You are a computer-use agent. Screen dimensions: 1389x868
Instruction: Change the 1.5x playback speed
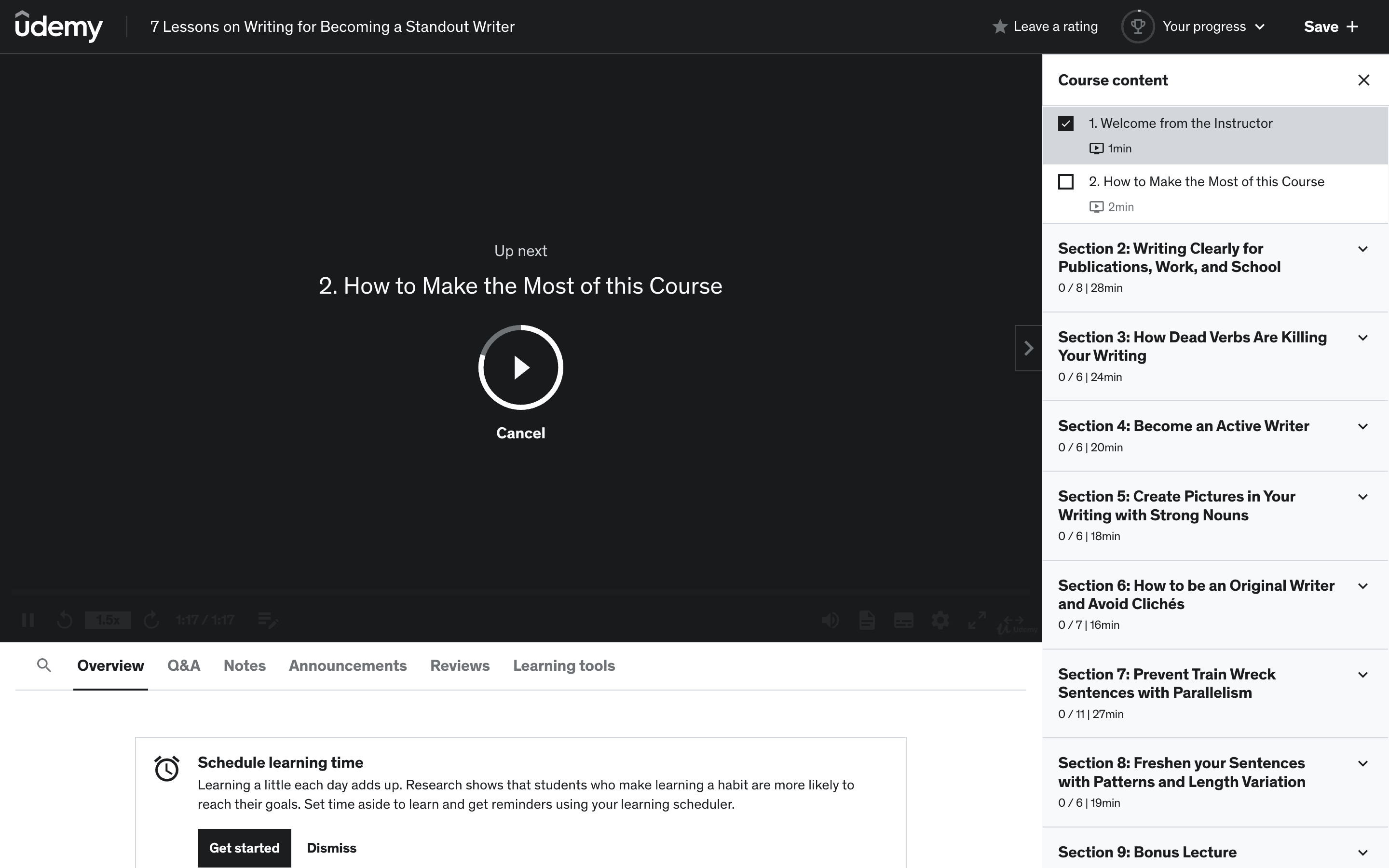point(108,620)
